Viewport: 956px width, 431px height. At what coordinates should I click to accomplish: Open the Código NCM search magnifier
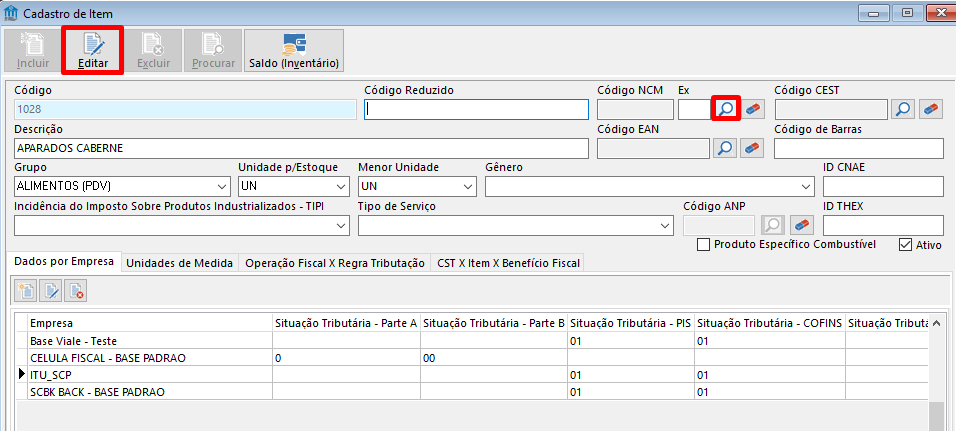coord(726,109)
